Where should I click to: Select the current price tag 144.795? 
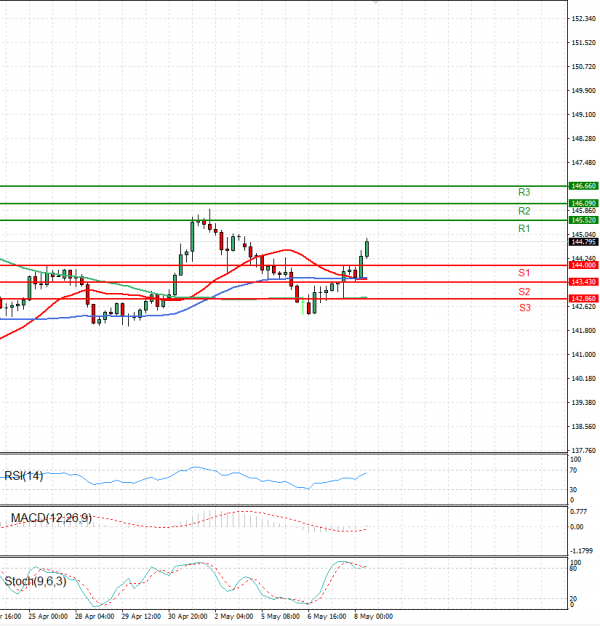coord(583,242)
